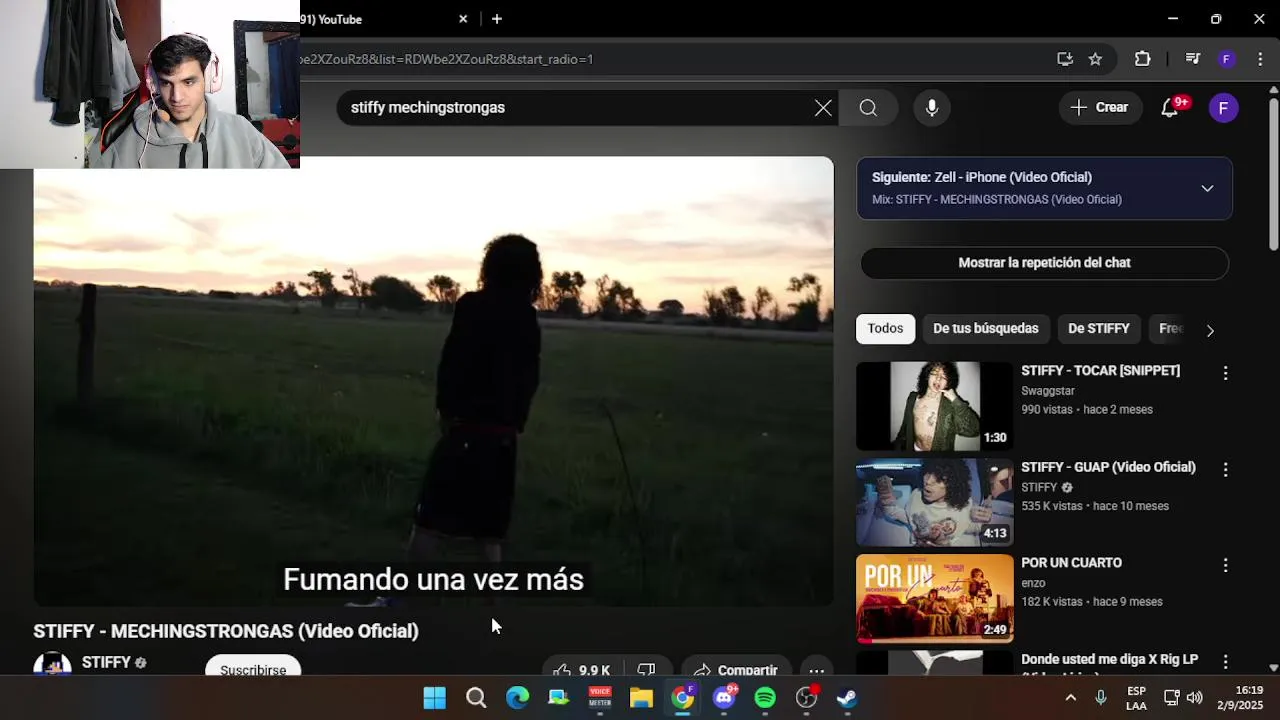Click the install/cast icon in address bar
The height and width of the screenshot is (720, 1280).
pyautogui.click(x=1065, y=59)
